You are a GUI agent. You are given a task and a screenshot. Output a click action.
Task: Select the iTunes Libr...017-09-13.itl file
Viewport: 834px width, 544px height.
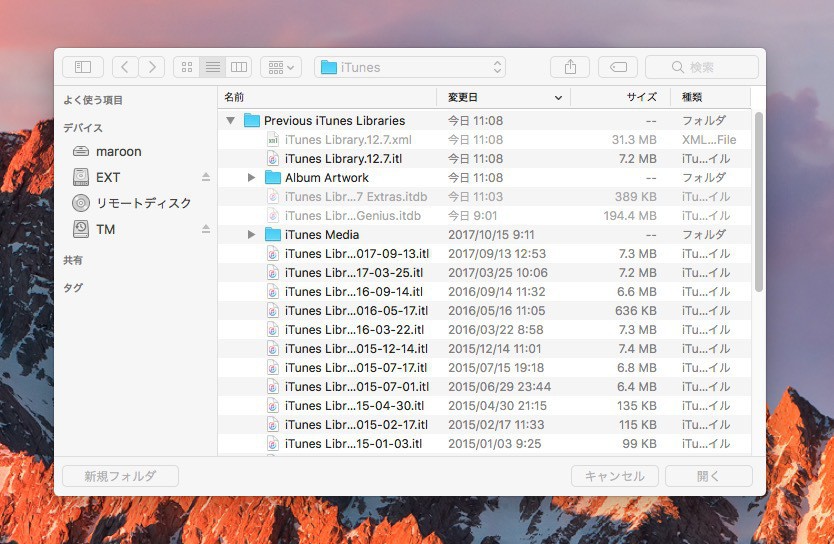pyautogui.click(x=485, y=254)
